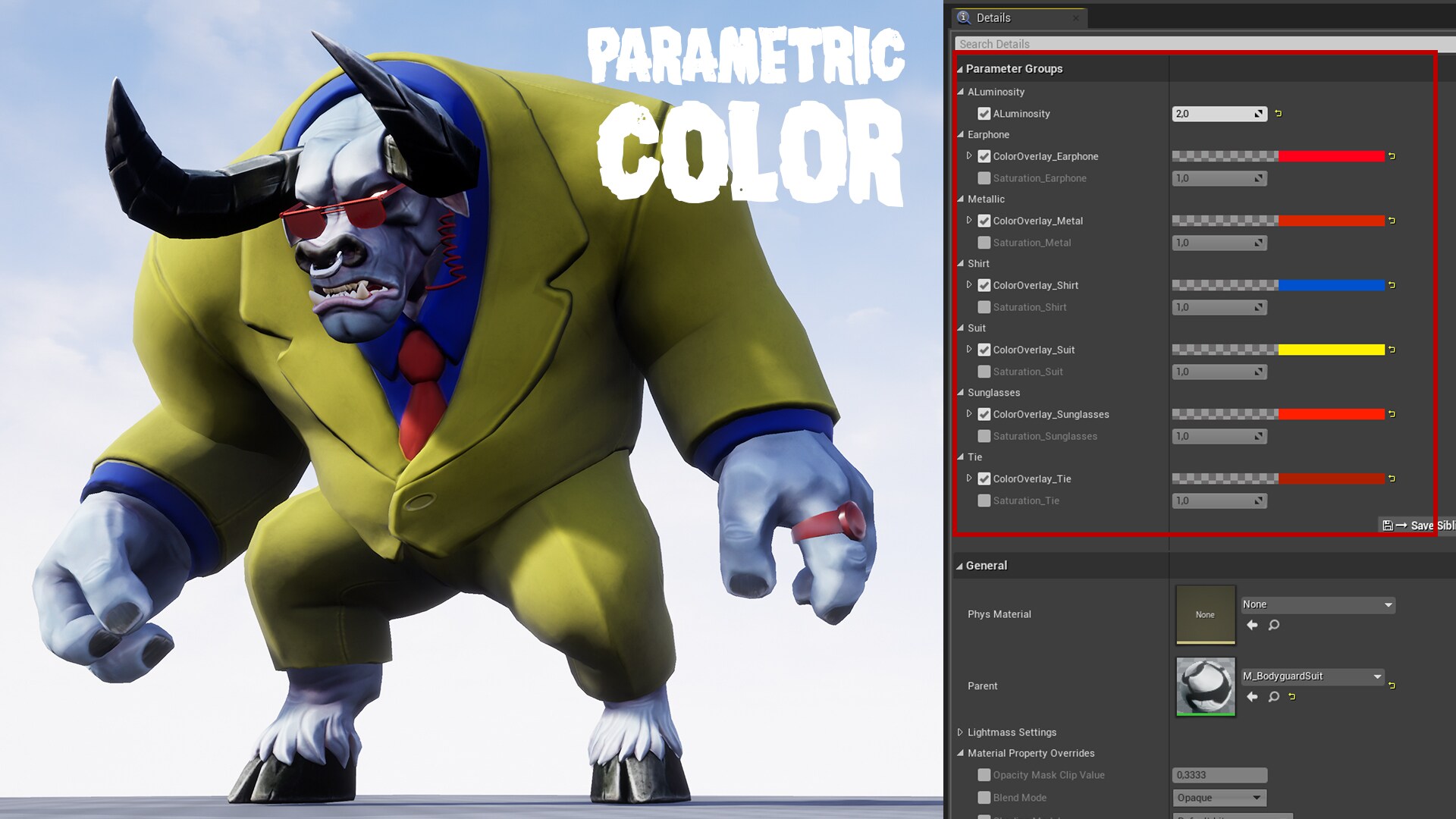The image size is (1456, 819).
Task: Click the back arrow under the Phys Material field
Action: tap(1252, 625)
